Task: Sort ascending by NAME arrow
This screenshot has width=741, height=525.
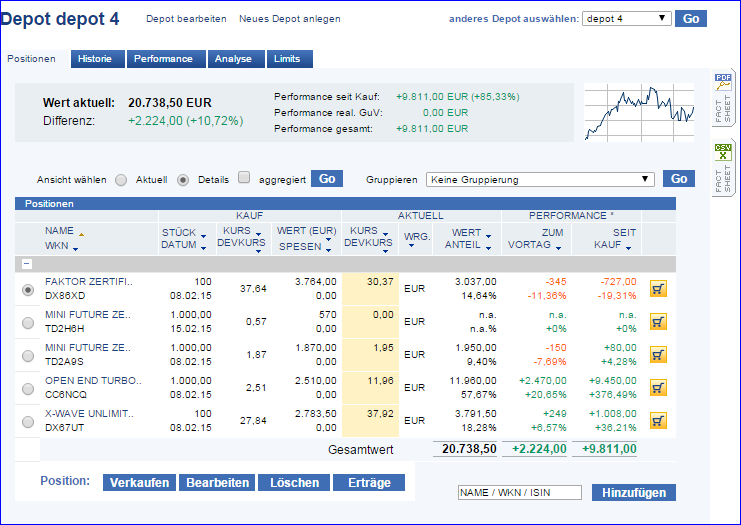Action: pos(82,234)
